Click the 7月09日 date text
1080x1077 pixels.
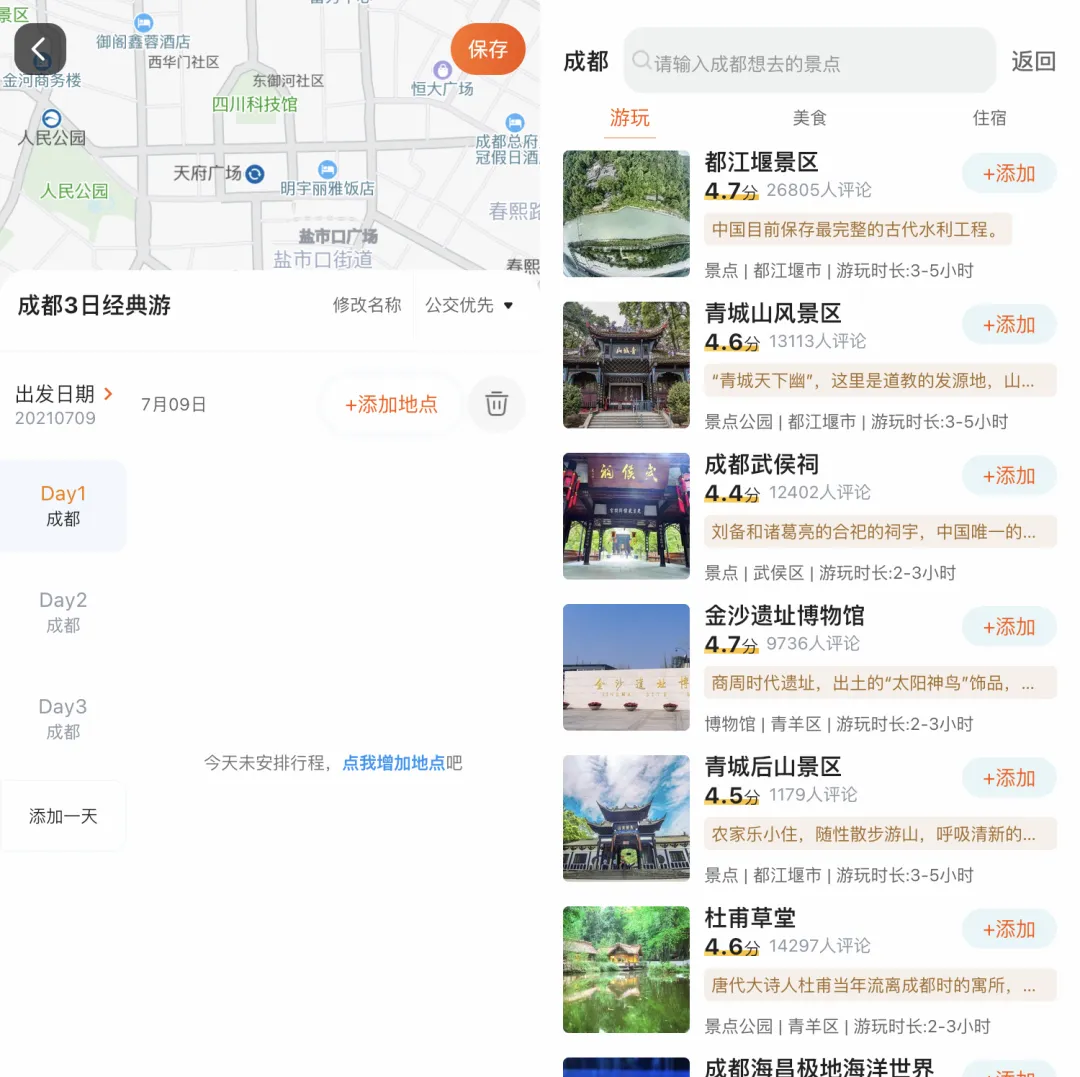174,404
